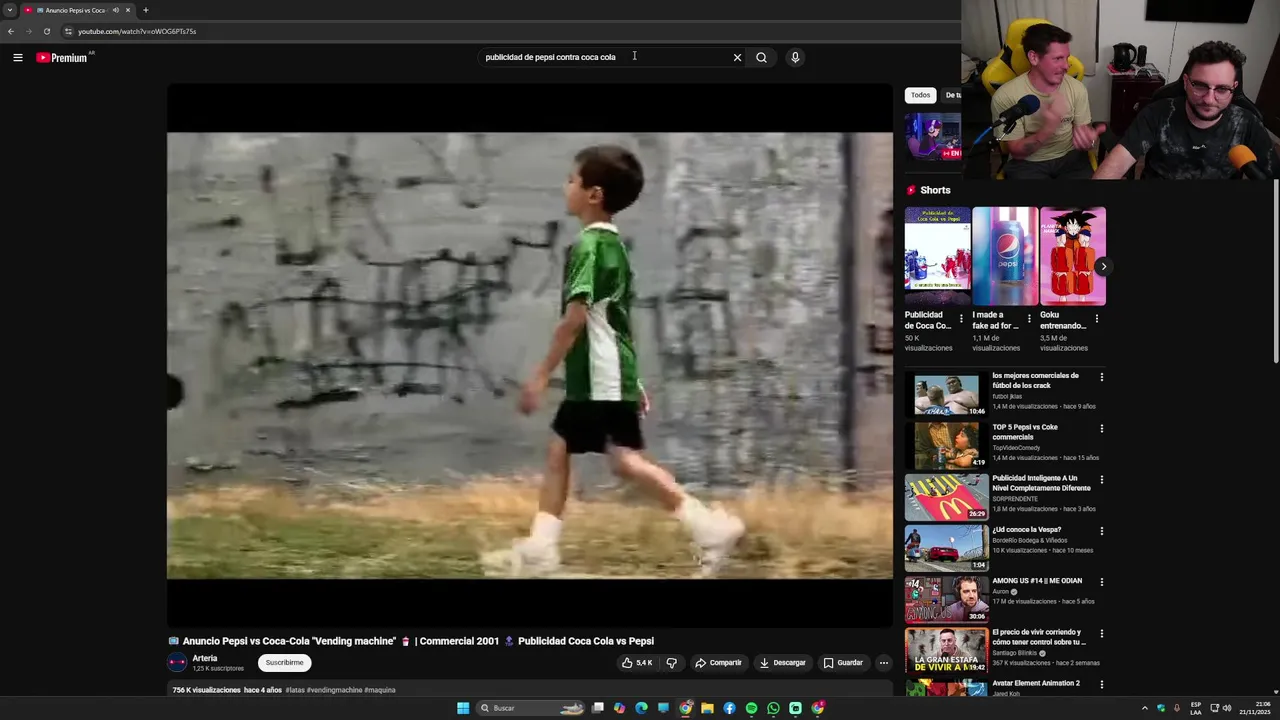This screenshot has width=1280, height=720.
Task: Open the Windows Start menu
Action: coord(463,708)
